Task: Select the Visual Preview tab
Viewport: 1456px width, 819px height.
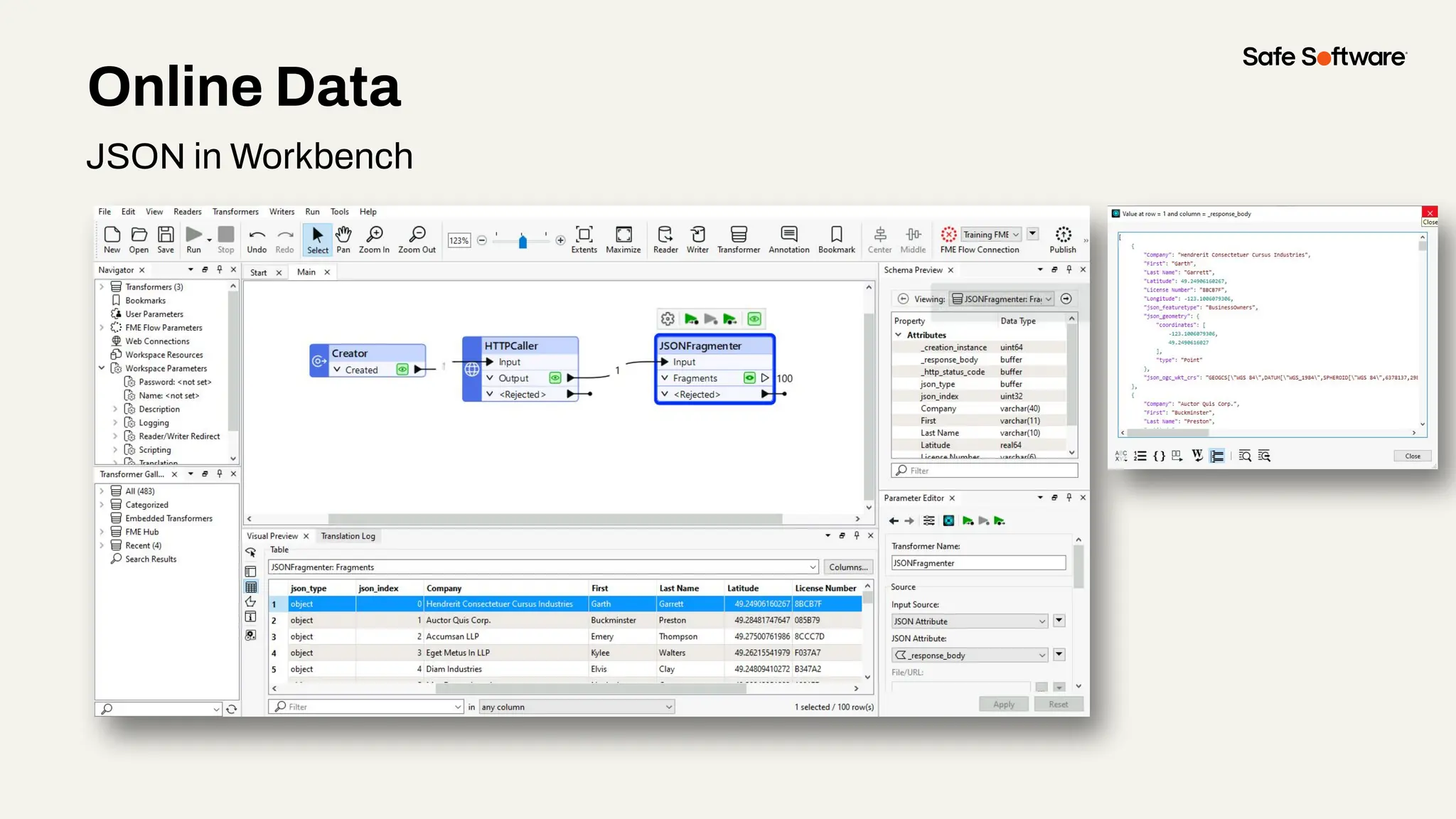Action: tap(272, 536)
